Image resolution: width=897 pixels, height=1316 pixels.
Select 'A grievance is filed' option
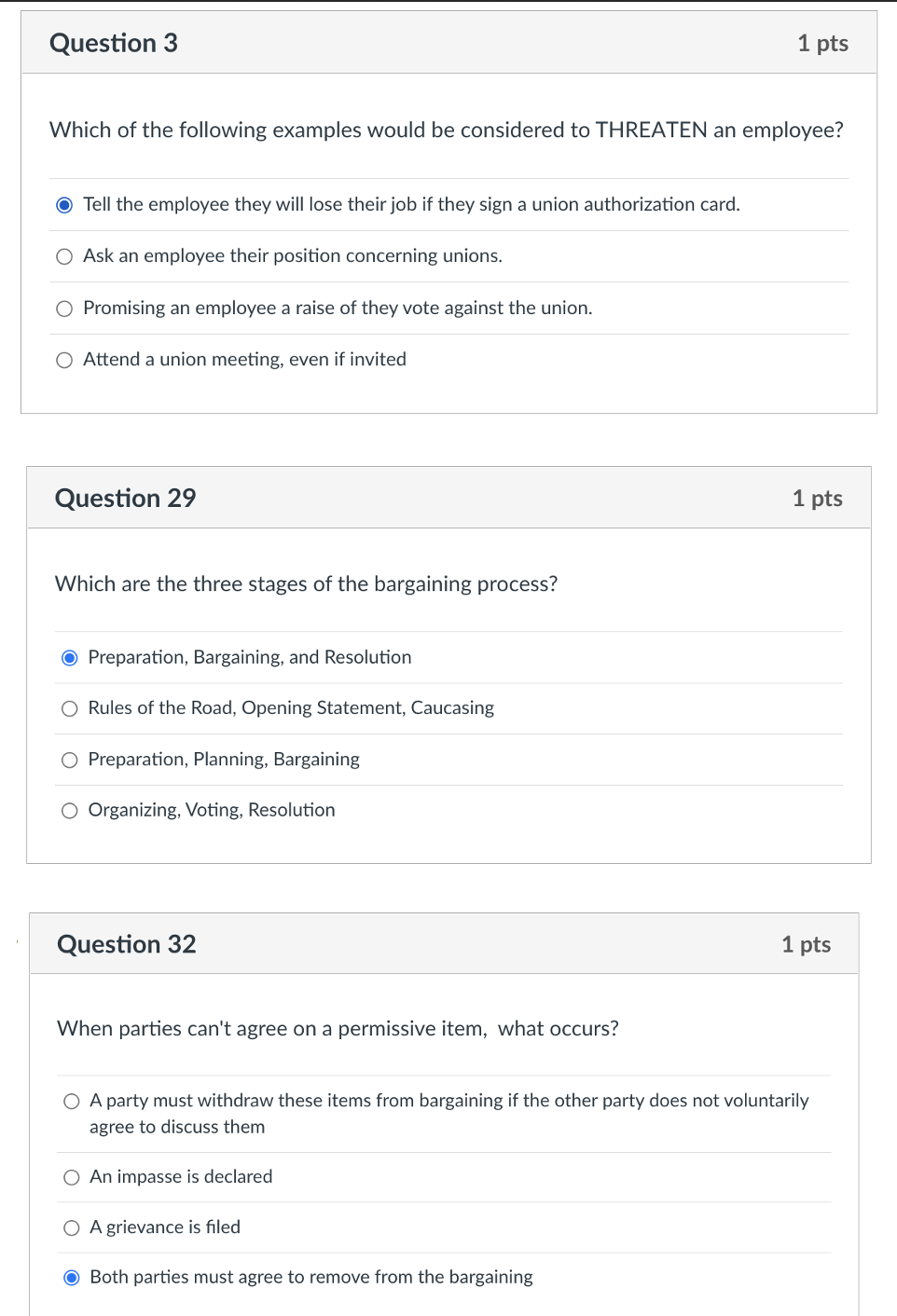coord(72,1227)
